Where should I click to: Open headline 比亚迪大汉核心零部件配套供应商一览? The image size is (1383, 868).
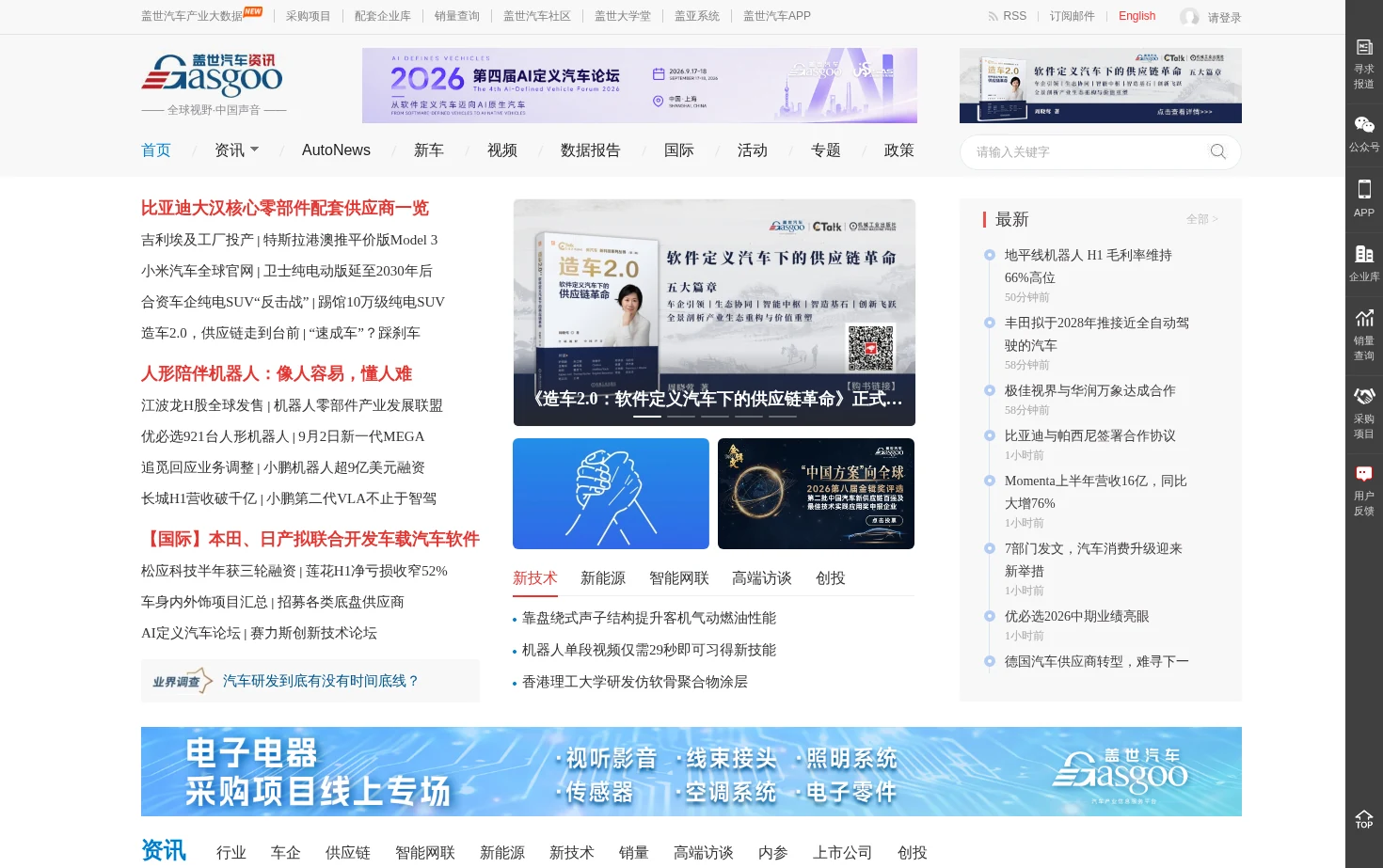point(285,208)
